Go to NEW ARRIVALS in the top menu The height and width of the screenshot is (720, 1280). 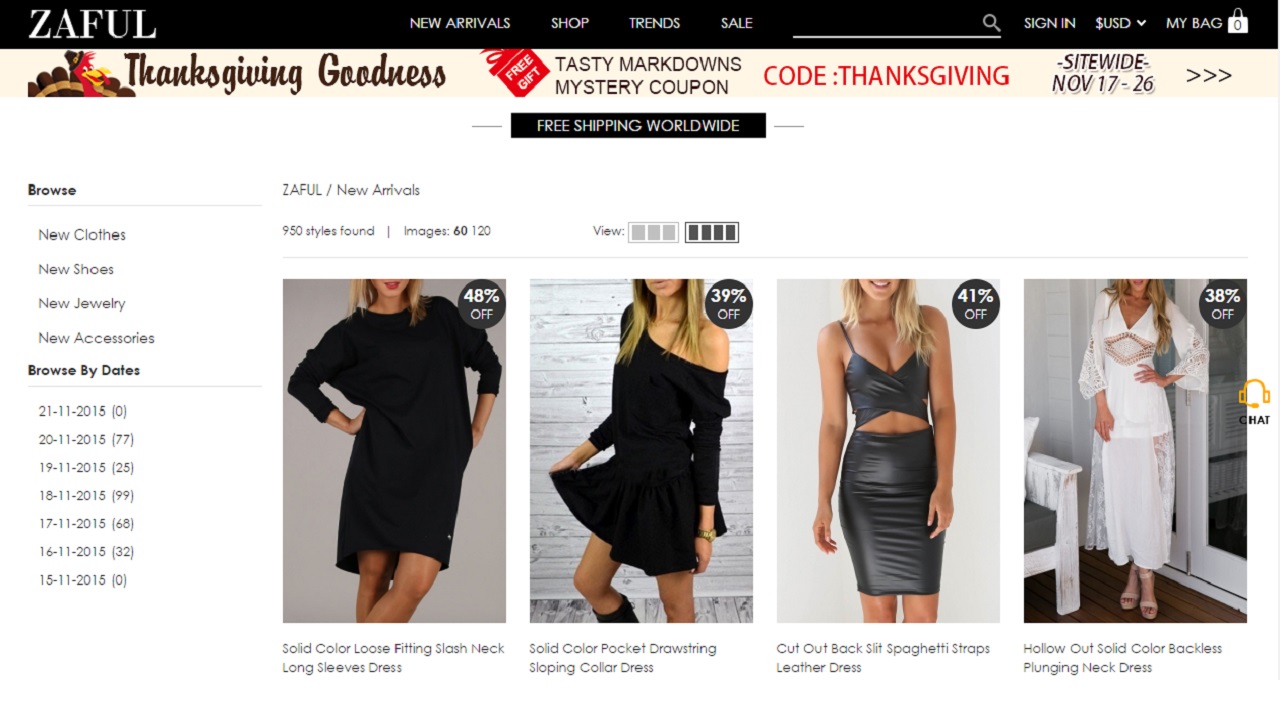[460, 23]
